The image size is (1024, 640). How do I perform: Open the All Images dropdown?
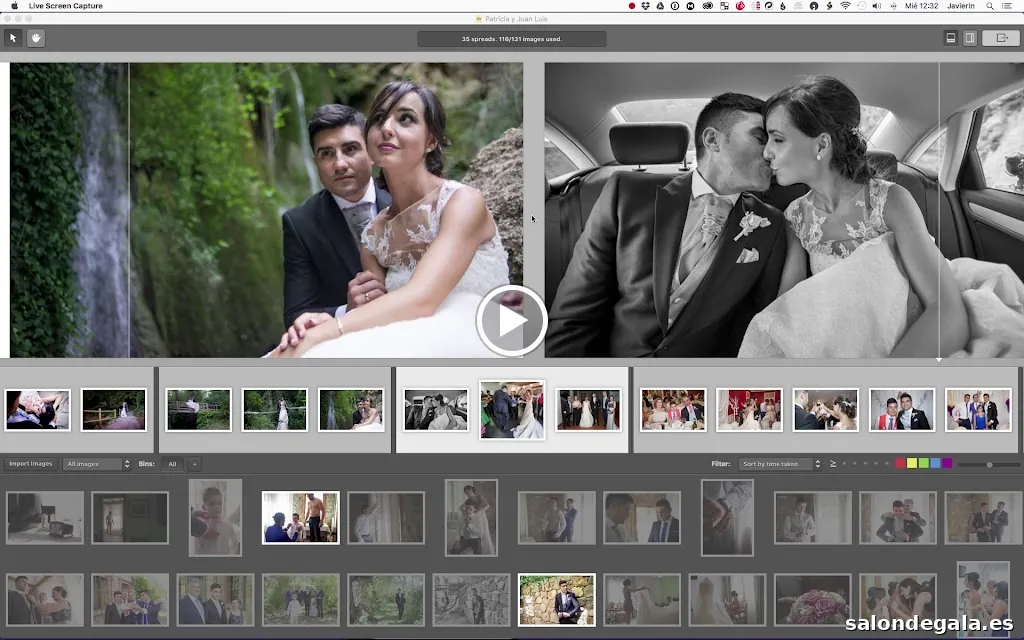[97, 464]
